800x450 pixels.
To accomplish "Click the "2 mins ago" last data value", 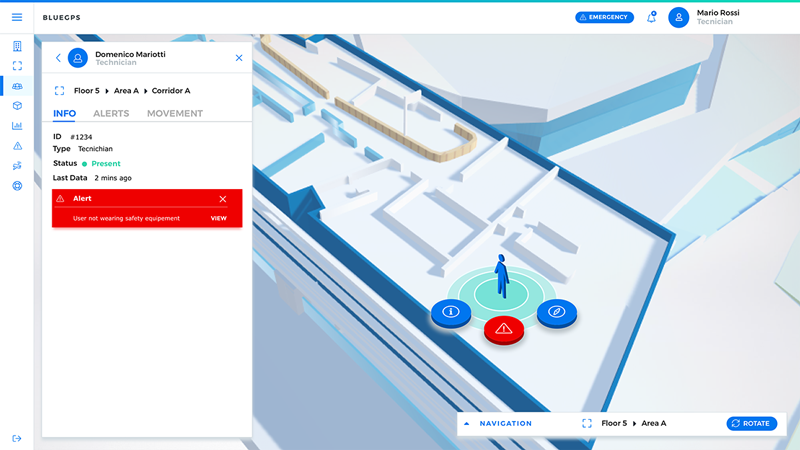I will [113, 178].
